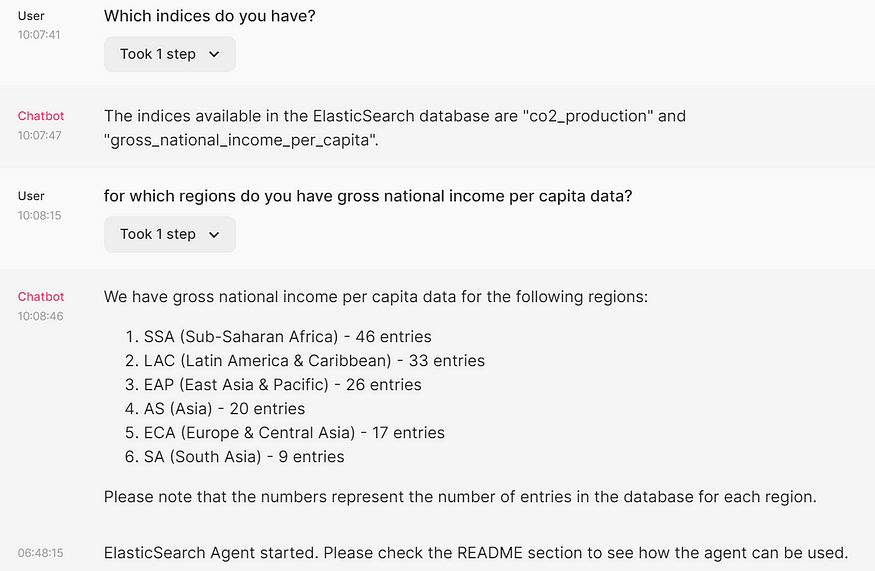Click the chevron under the gross national income question
This screenshot has width=875, height=571.
(214, 234)
